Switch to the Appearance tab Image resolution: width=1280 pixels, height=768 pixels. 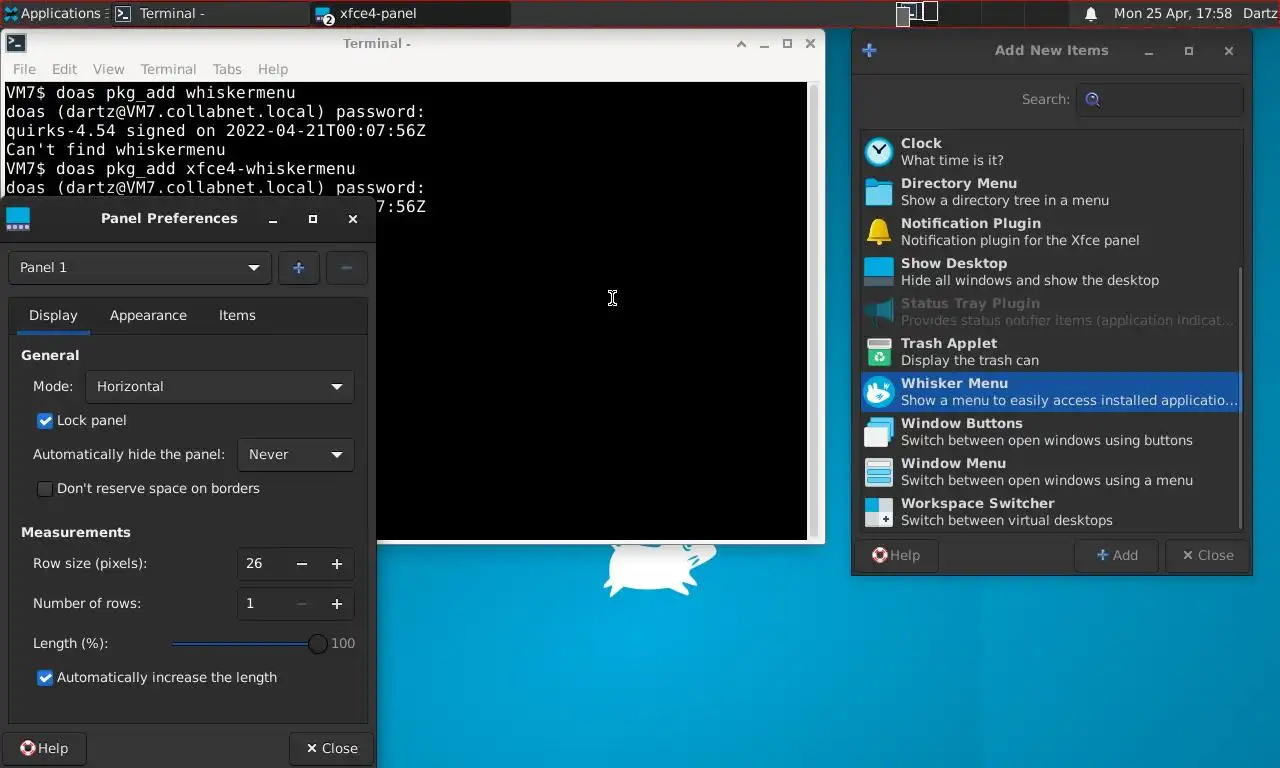pos(148,315)
